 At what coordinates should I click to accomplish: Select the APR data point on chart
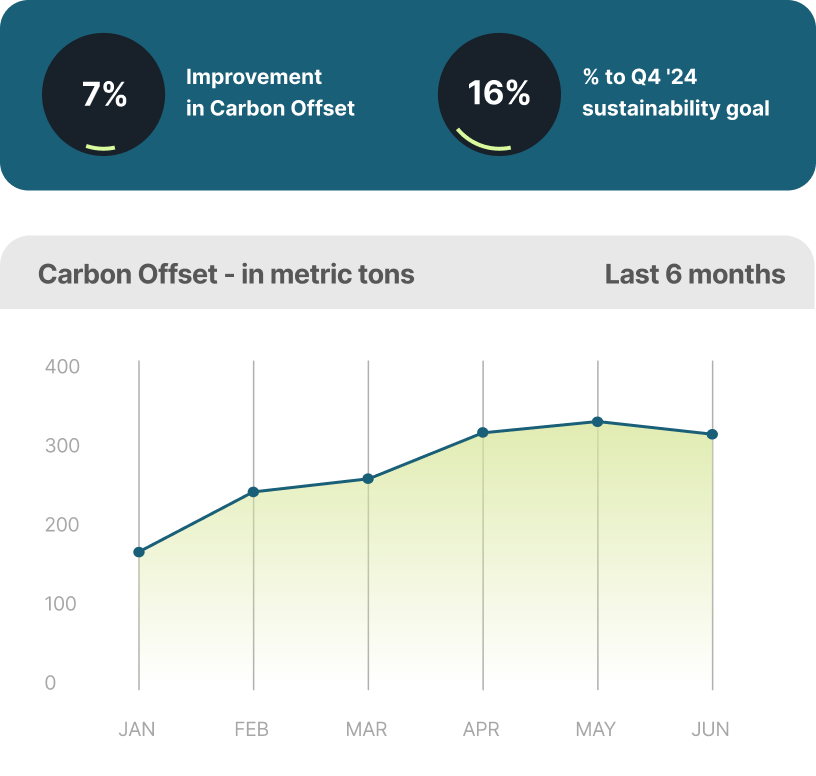pos(483,432)
